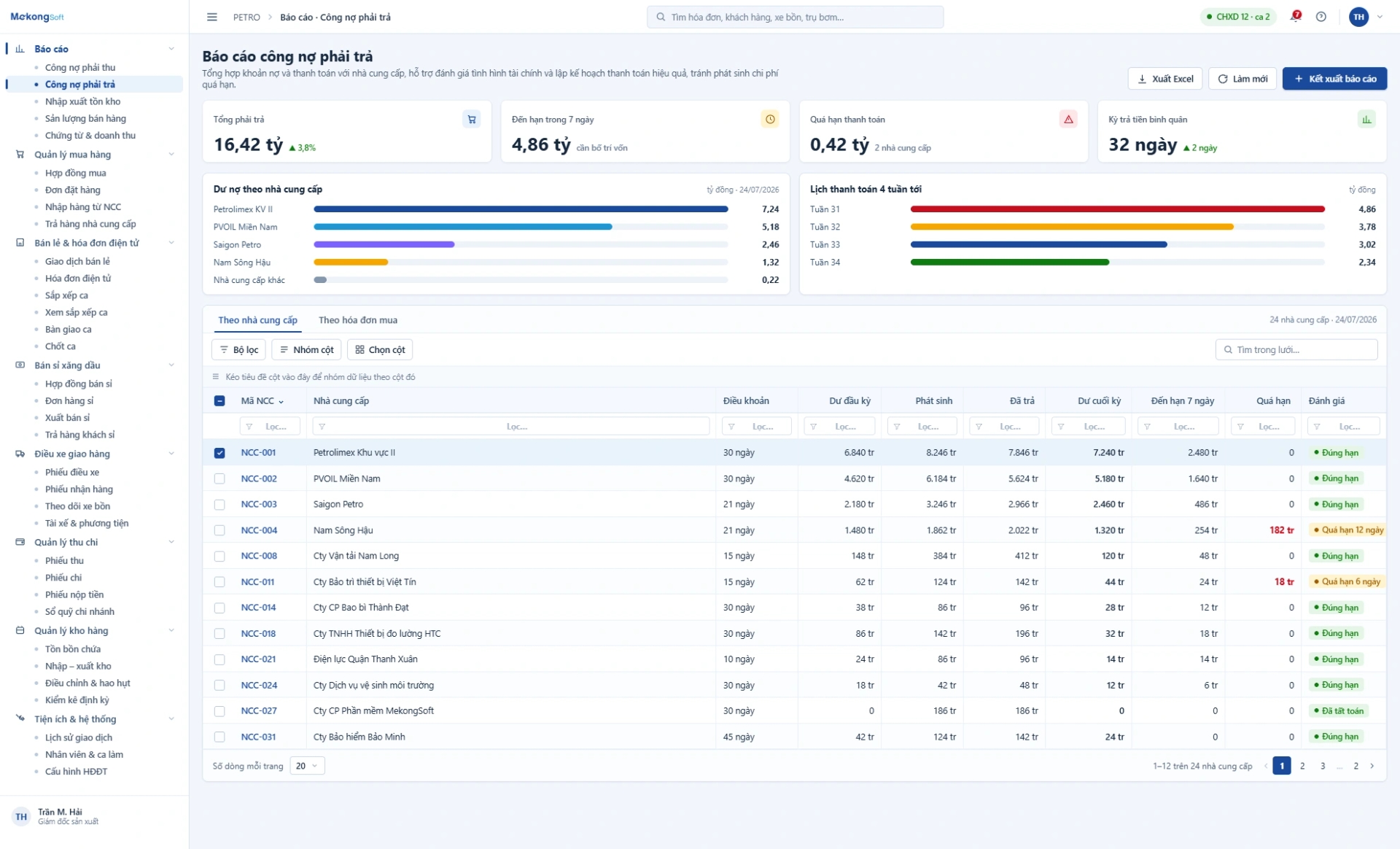Click the filter funnel icon in Đánh giá column
This screenshot has width=1400, height=849.
[x=1317, y=427]
